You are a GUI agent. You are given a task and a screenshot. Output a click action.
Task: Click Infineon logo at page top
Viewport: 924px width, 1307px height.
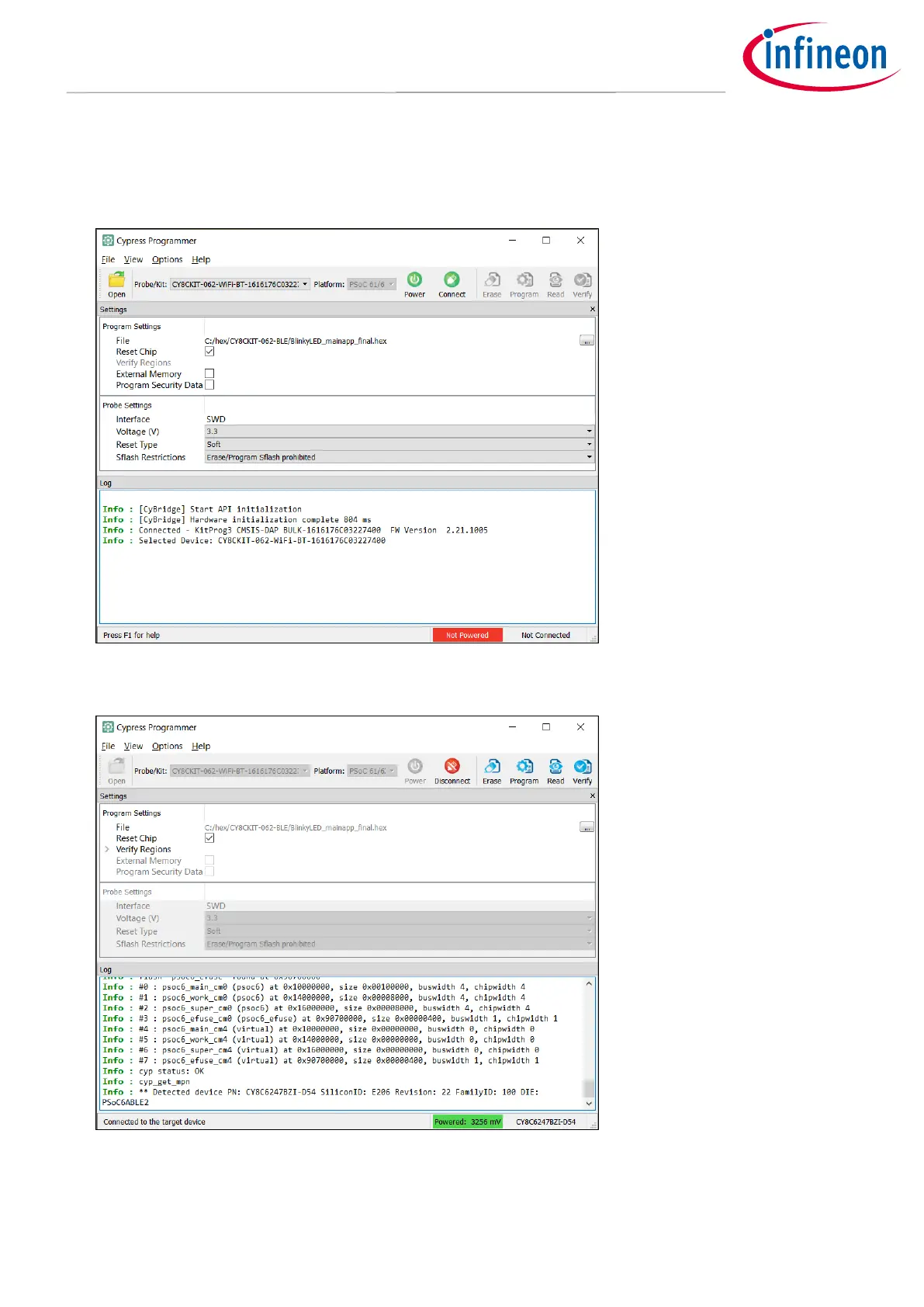pos(821,56)
